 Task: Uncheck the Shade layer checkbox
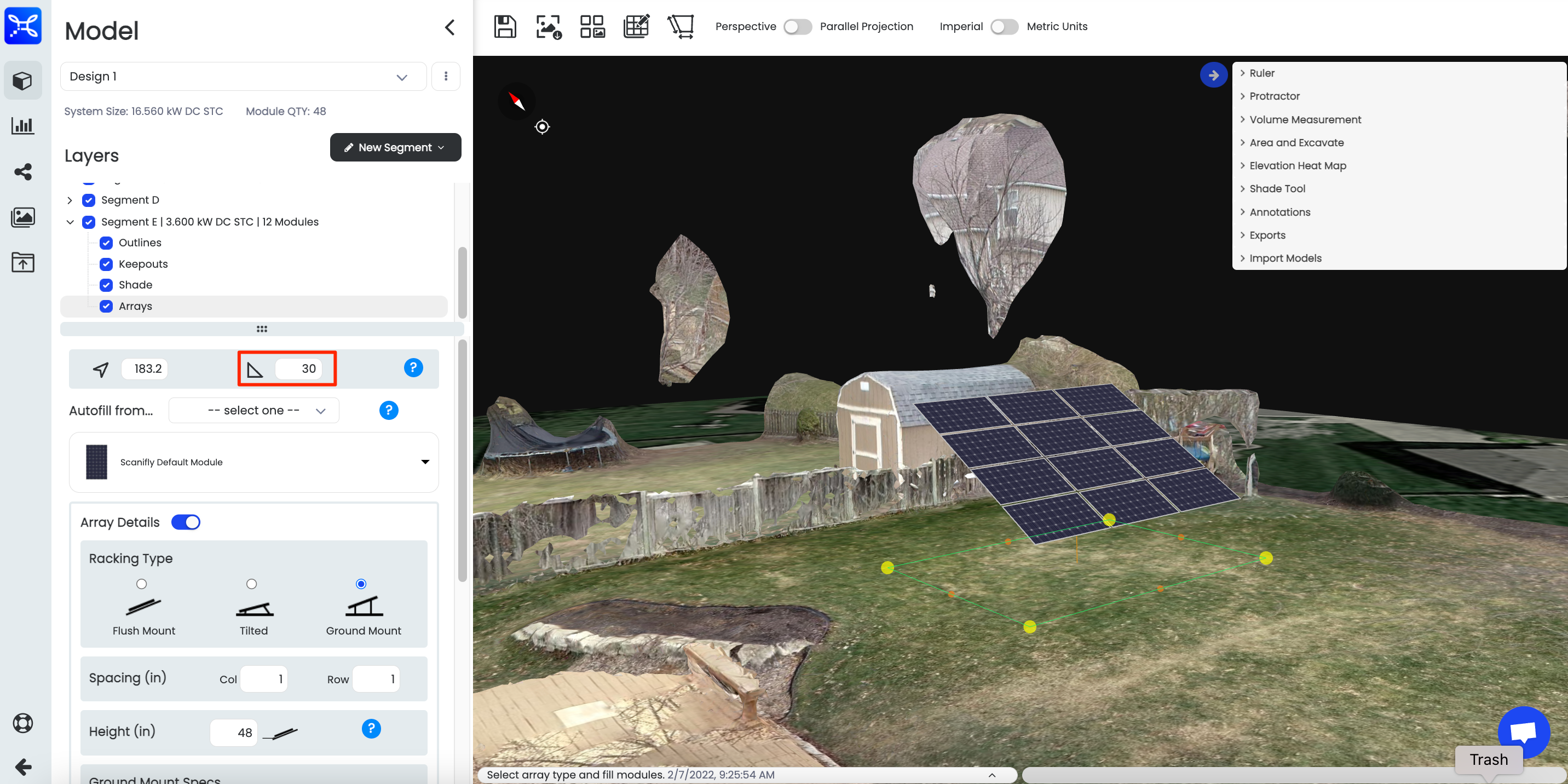click(106, 285)
